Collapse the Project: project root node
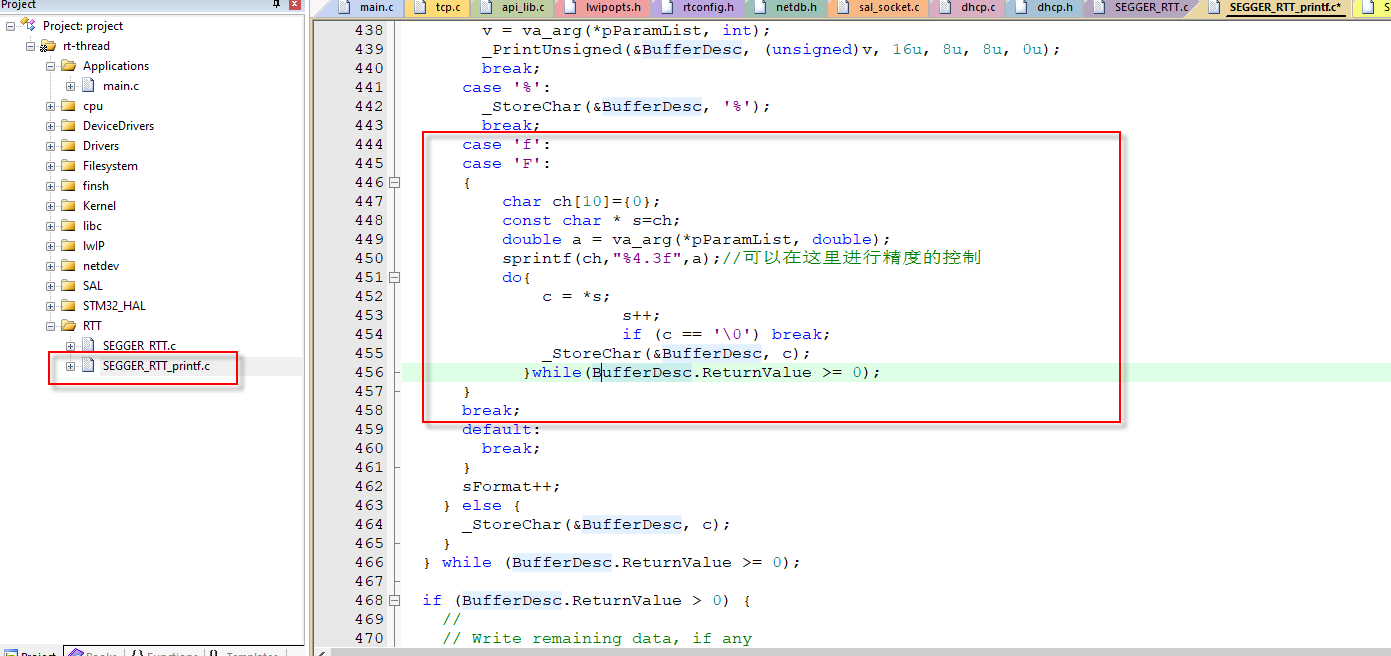1391x656 pixels. (x=10, y=26)
